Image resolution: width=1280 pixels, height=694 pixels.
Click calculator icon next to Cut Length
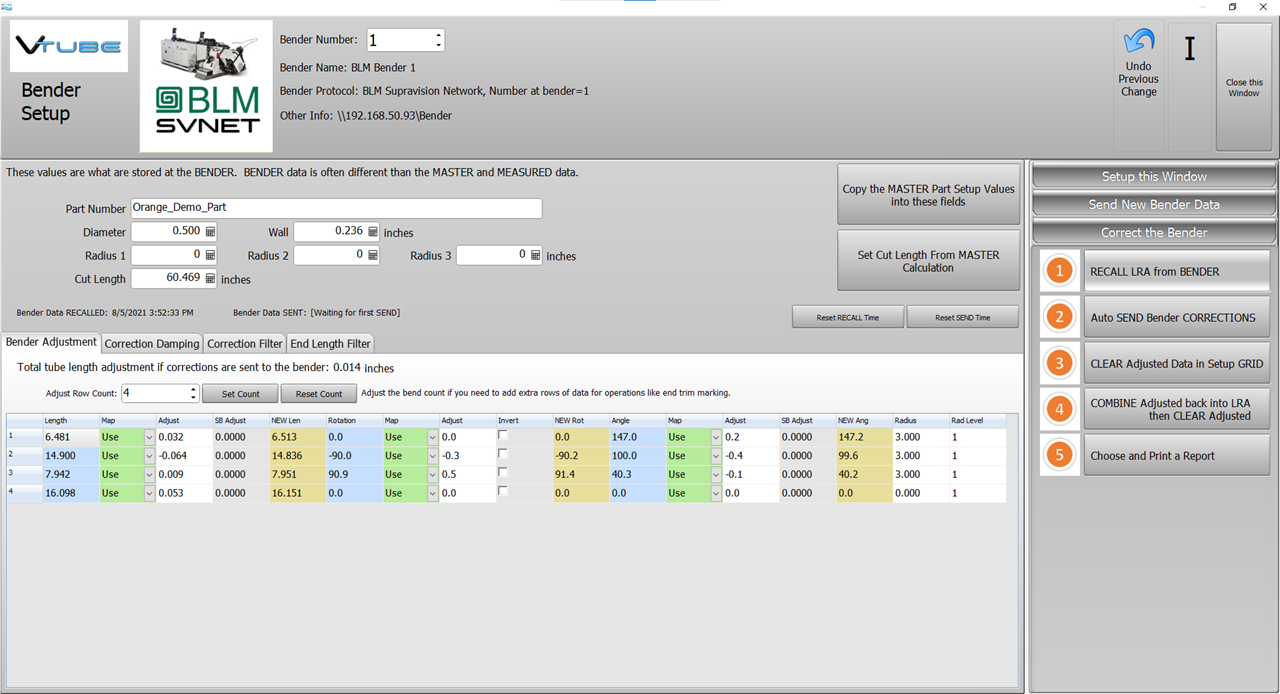click(x=210, y=279)
